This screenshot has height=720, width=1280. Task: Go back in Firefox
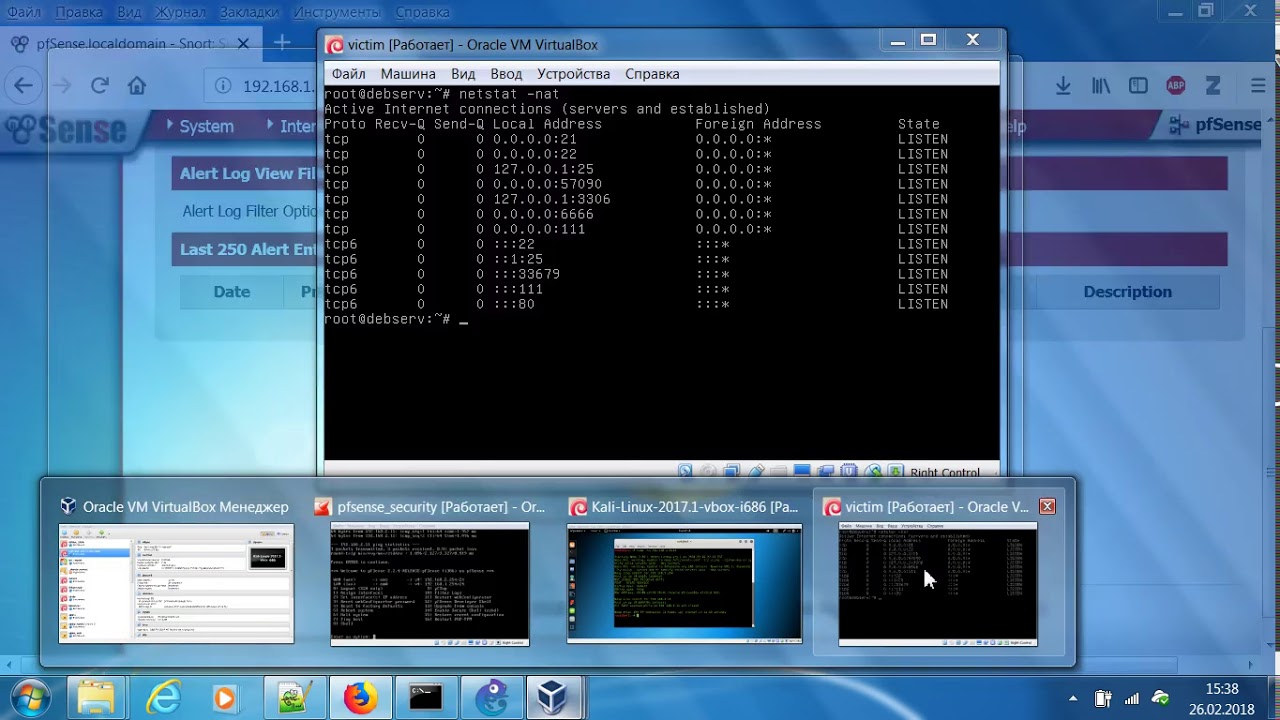tap(23, 86)
